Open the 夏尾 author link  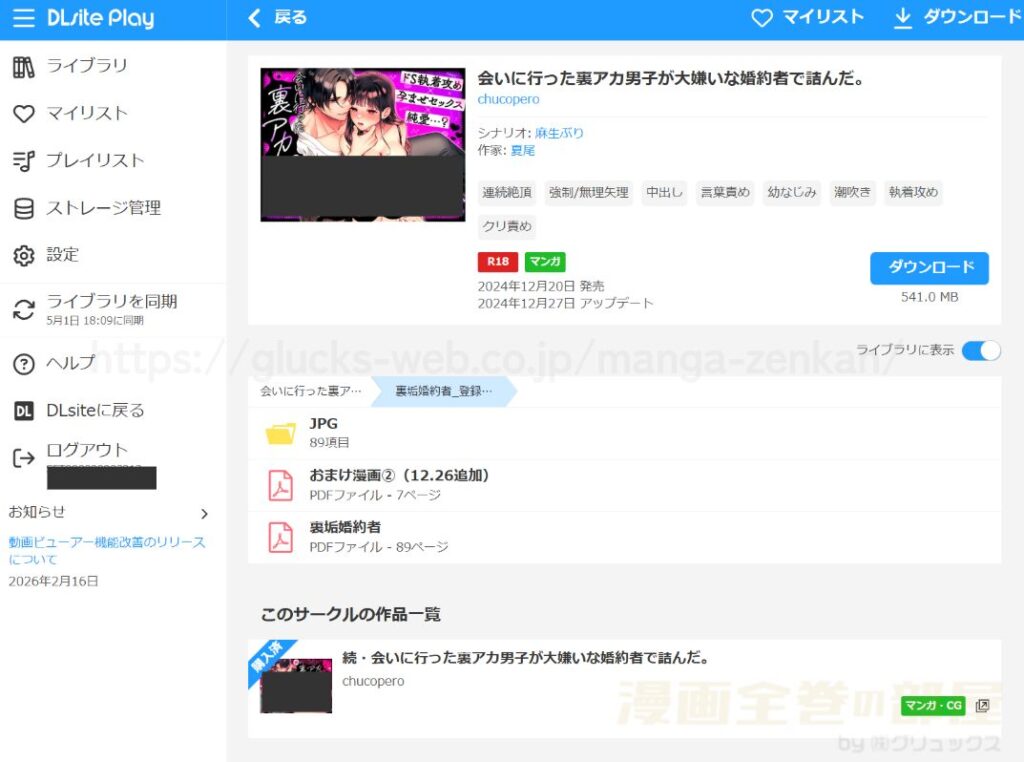coord(522,151)
